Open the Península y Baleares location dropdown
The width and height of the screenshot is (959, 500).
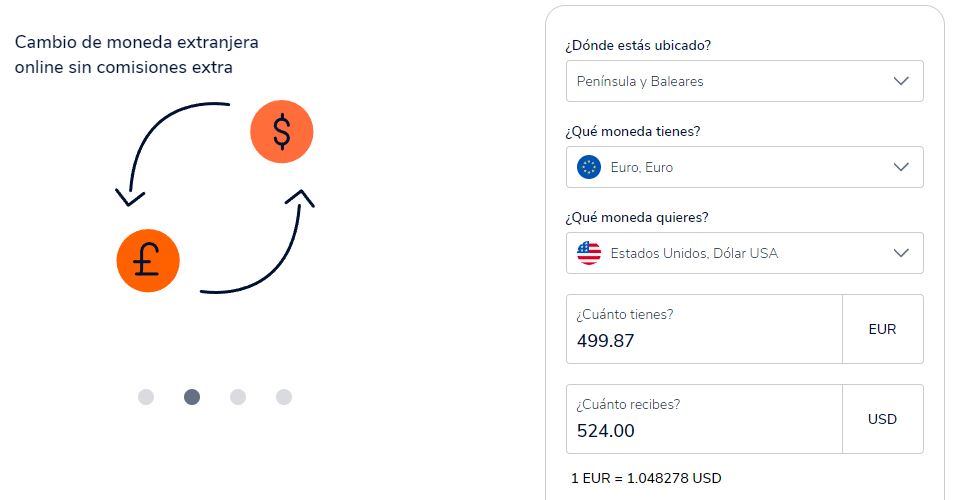point(744,81)
